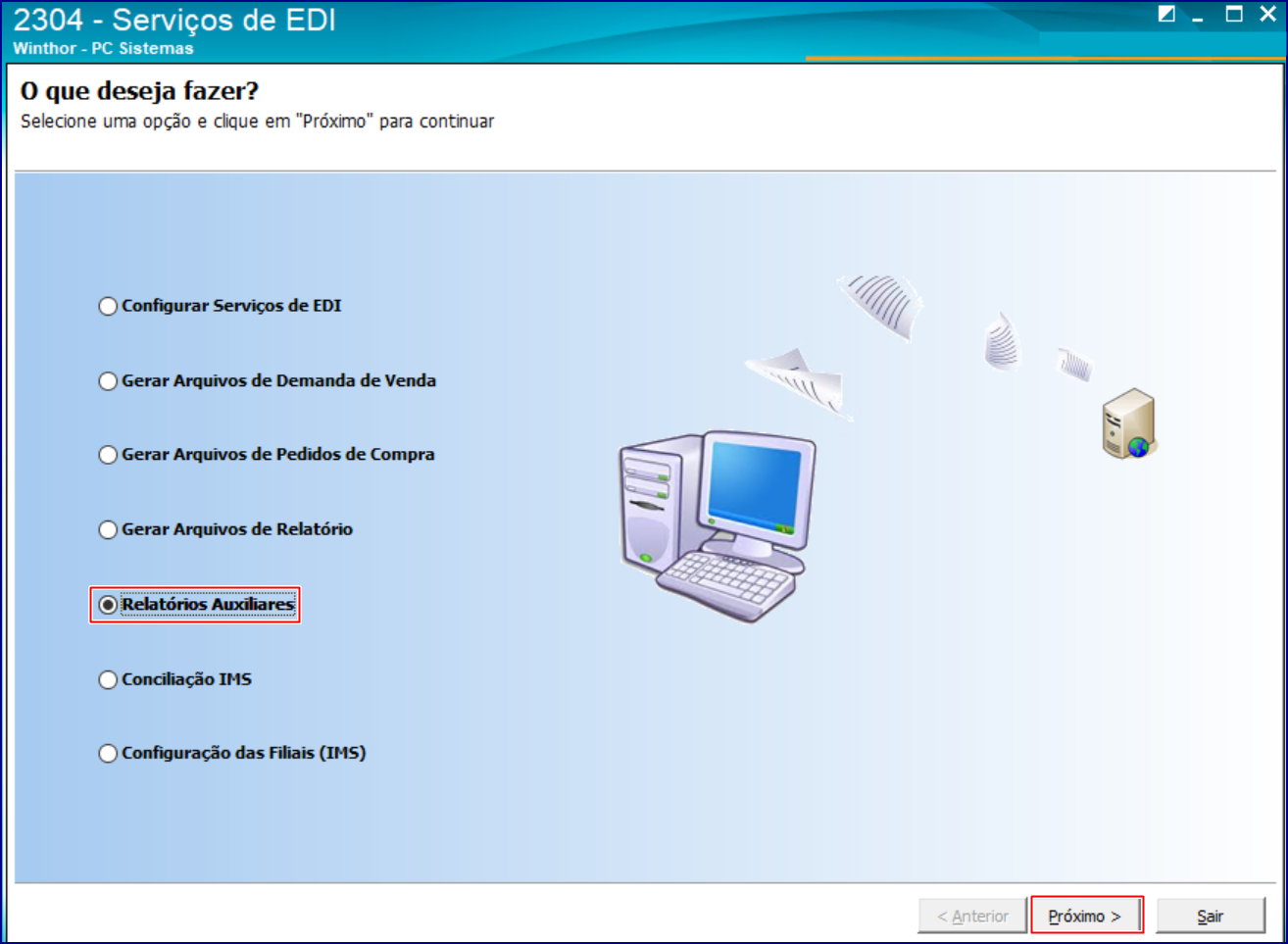Image resolution: width=1288 pixels, height=944 pixels.
Task: Click the '2304 - Serviços de EDI' title
Action: click(174, 20)
